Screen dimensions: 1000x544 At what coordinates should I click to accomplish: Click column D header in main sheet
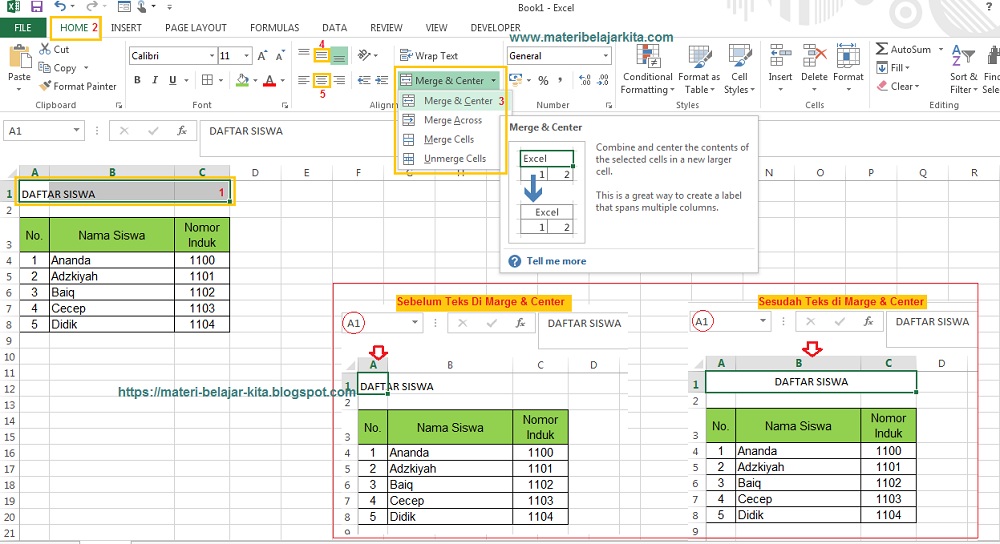[x=255, y=172]
